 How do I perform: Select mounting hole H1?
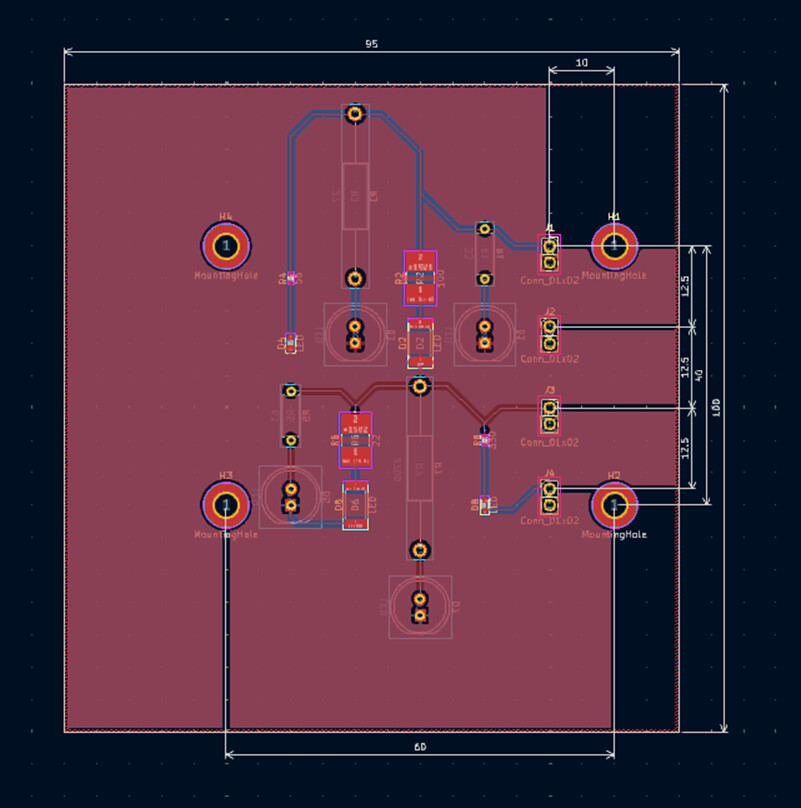pos(614,245)
